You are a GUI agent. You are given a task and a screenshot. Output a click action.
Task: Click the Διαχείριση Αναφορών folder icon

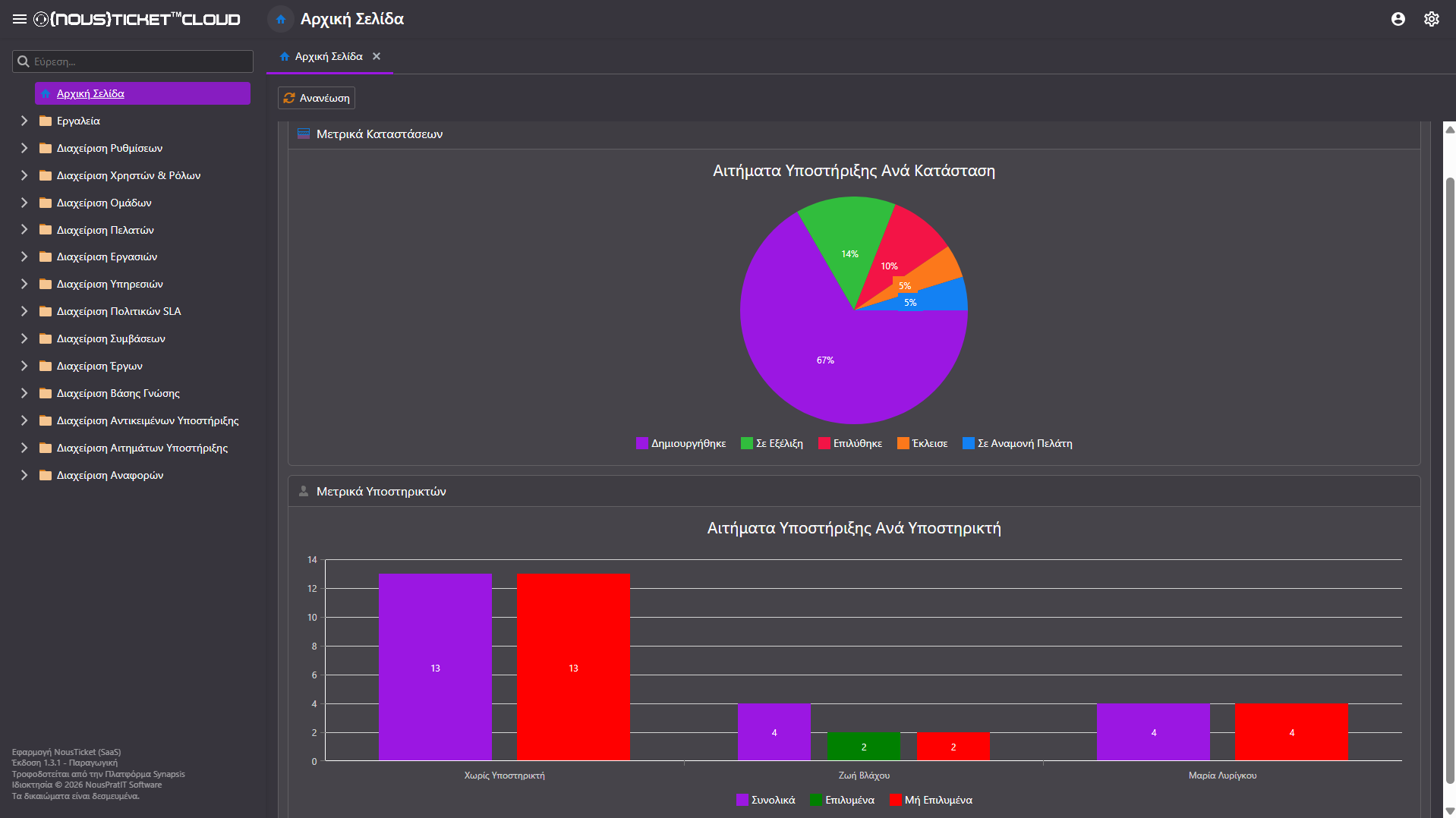coord(46,475)
